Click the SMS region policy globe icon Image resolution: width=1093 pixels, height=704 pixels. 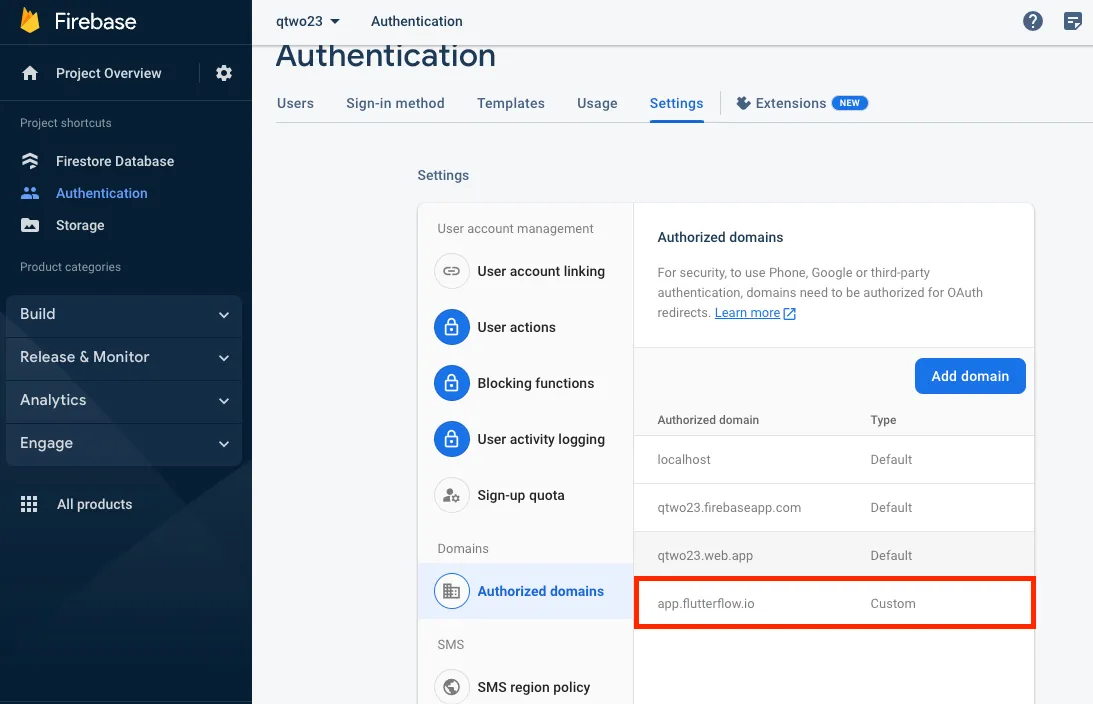coord(452,687)
